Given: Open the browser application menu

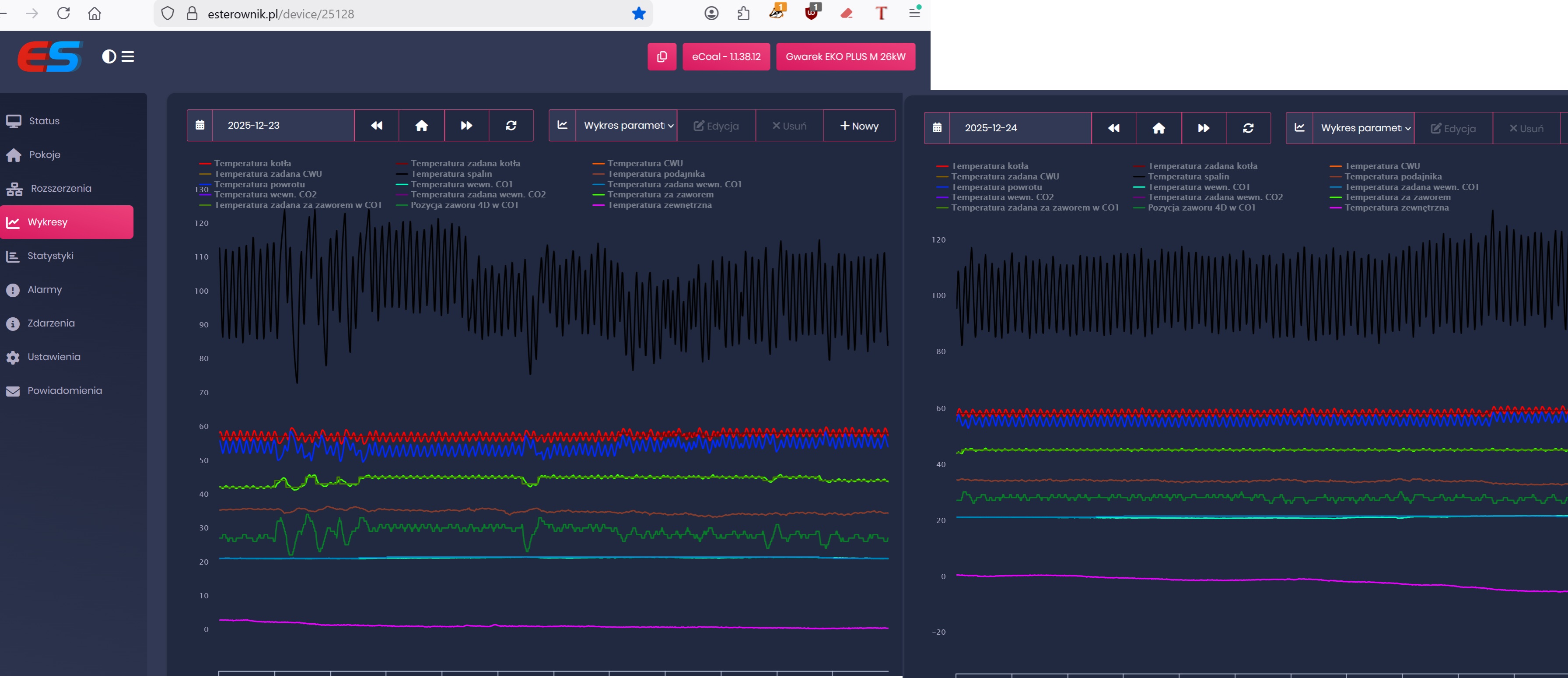Looking at the screenshot, I should pos(914,12).
